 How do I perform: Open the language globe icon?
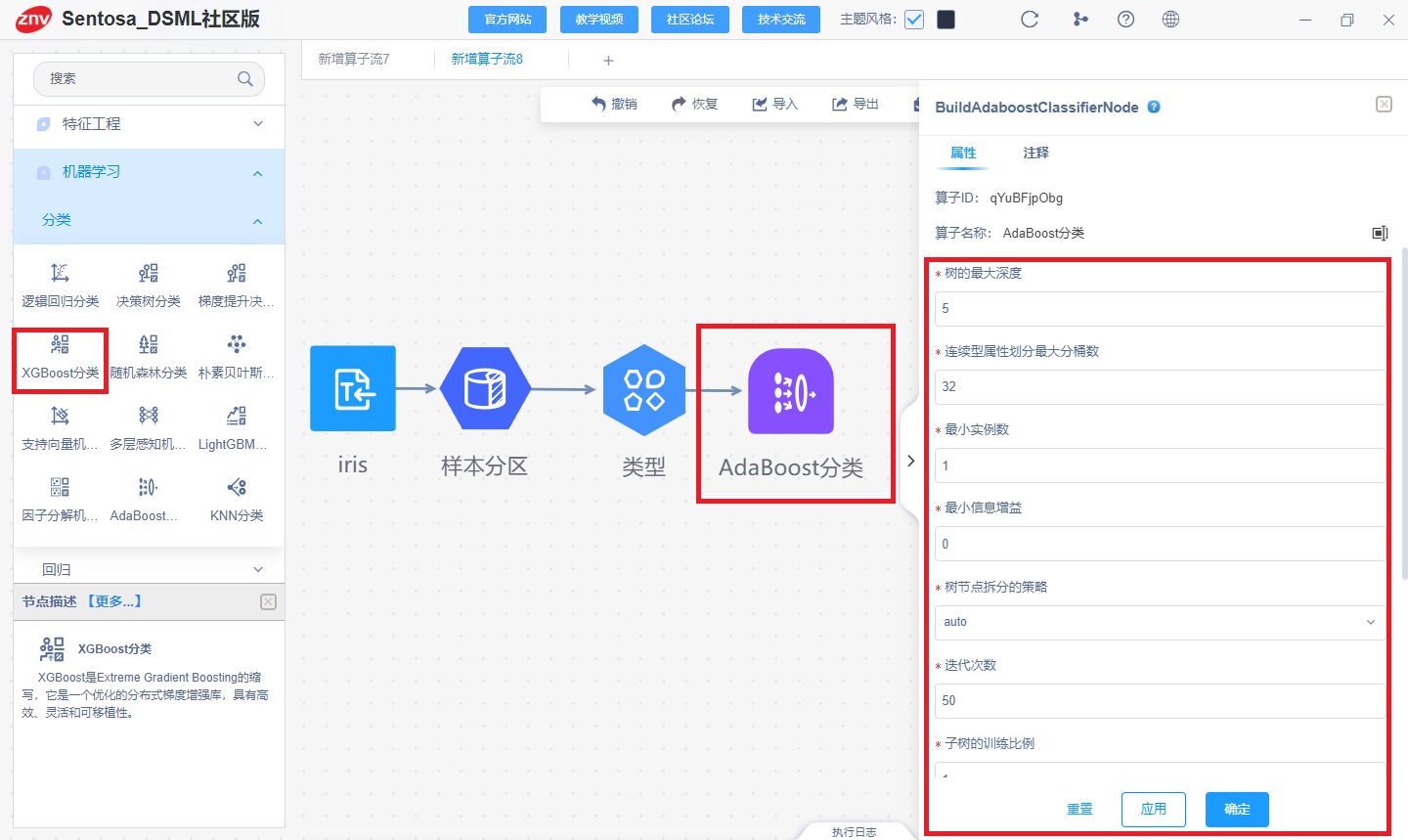pyautogui.click(x=1170, y=20)
